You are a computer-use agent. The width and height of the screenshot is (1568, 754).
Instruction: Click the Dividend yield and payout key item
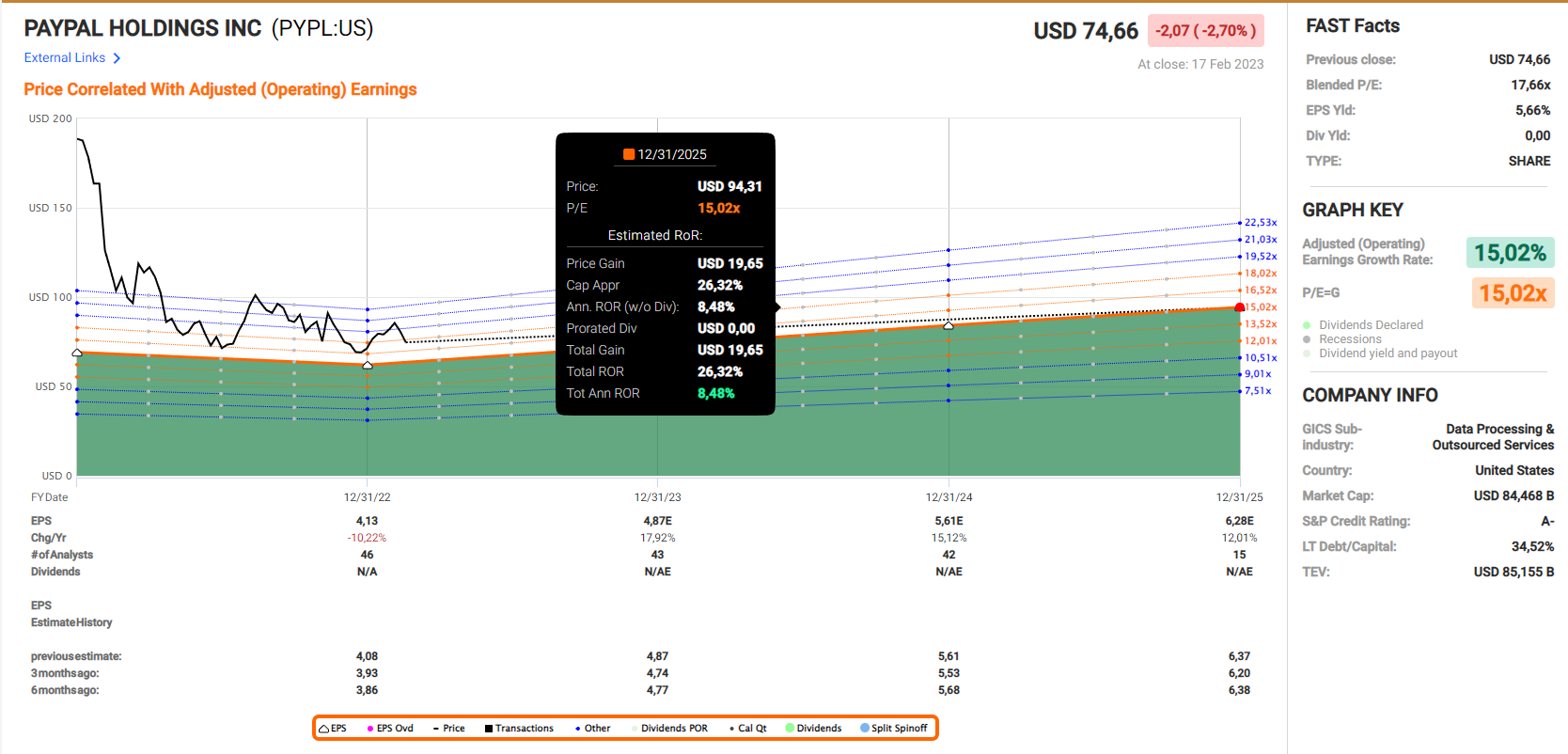pos(1387,353)
